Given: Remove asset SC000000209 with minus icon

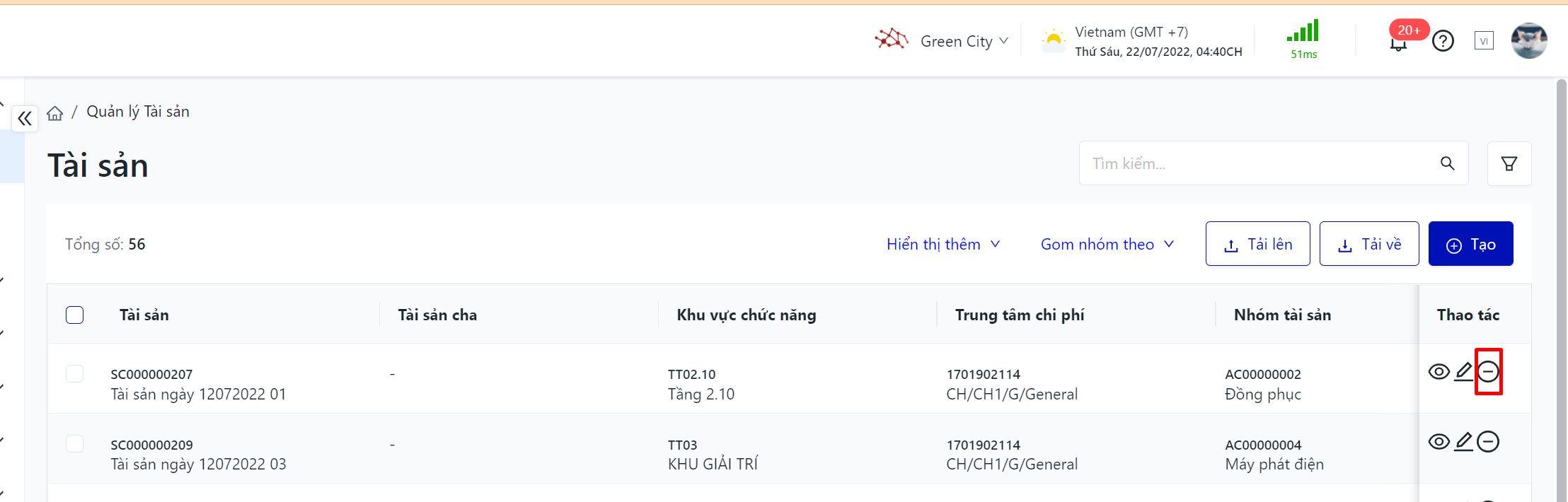Looking at the screenshot, I should (1488, 442).
